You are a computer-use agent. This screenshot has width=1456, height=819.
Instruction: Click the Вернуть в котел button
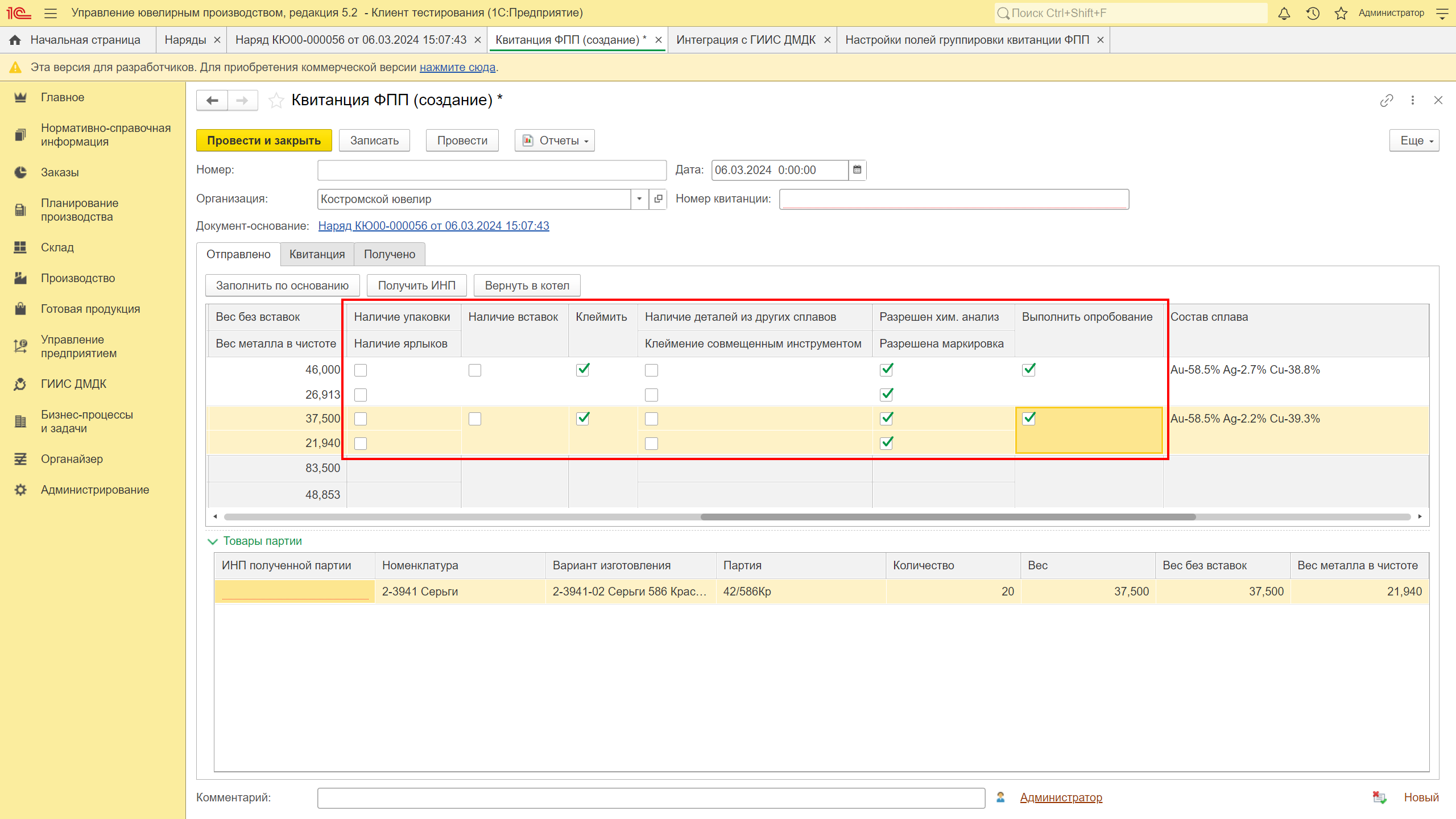(527, 286)
